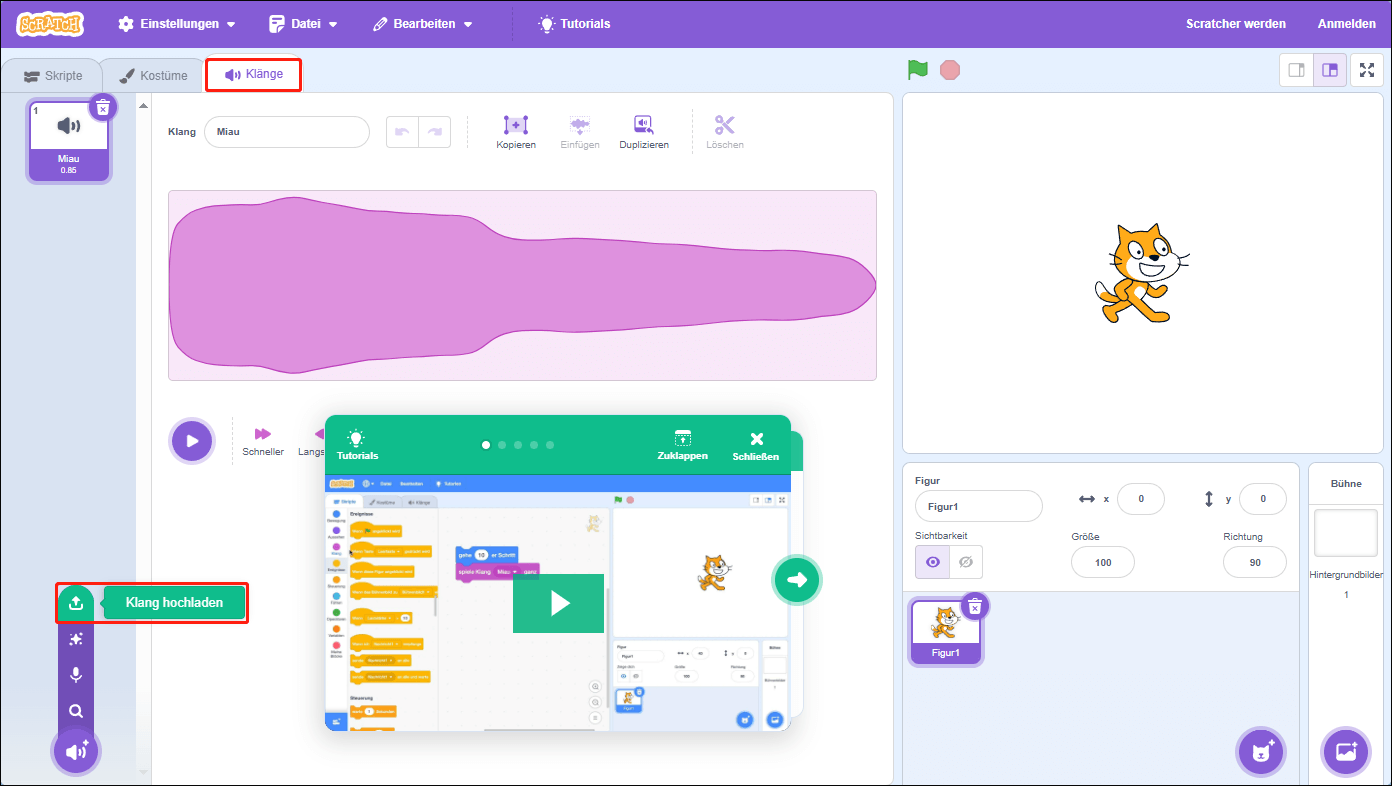Click inside the pink sound waveform
Screen dimensions: 1392x786
pos(522,285)
